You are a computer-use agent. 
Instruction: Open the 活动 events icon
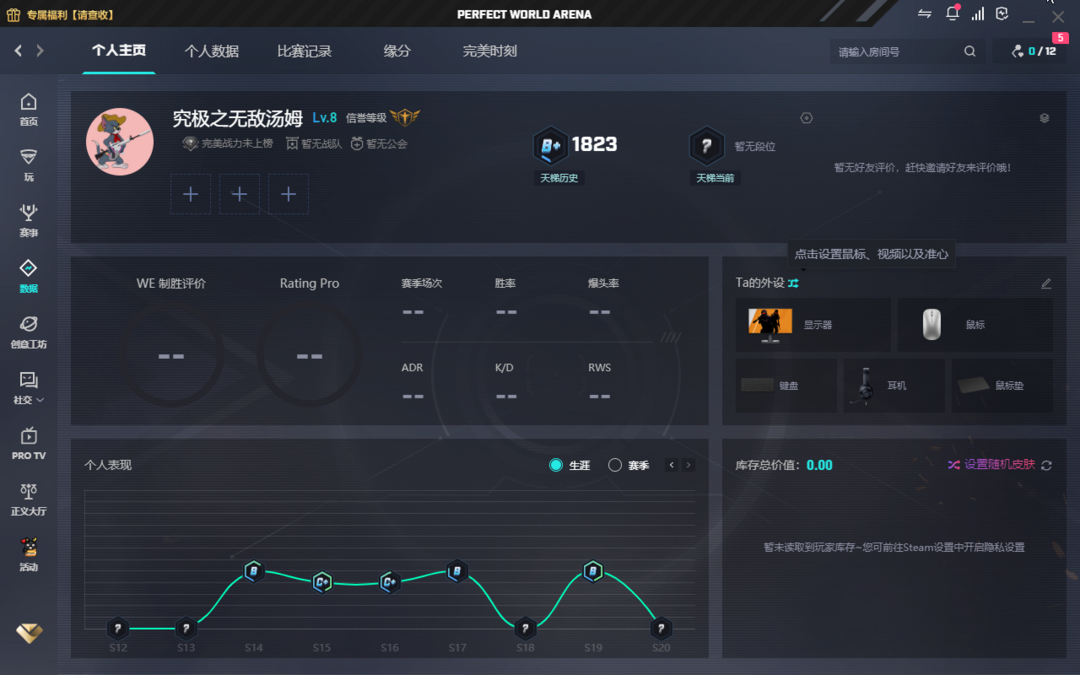coord(28,555)
